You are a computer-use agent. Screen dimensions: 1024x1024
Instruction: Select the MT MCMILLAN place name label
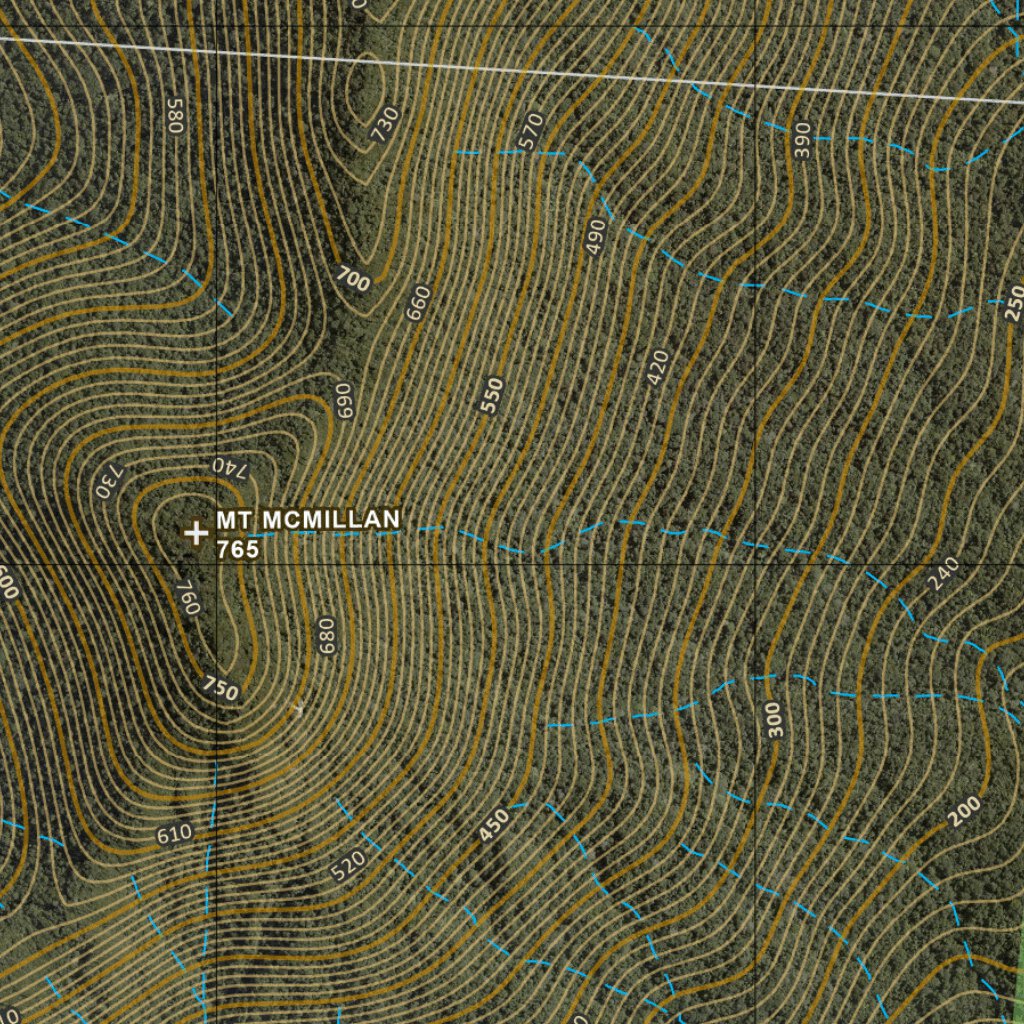(x=308, y=519)
